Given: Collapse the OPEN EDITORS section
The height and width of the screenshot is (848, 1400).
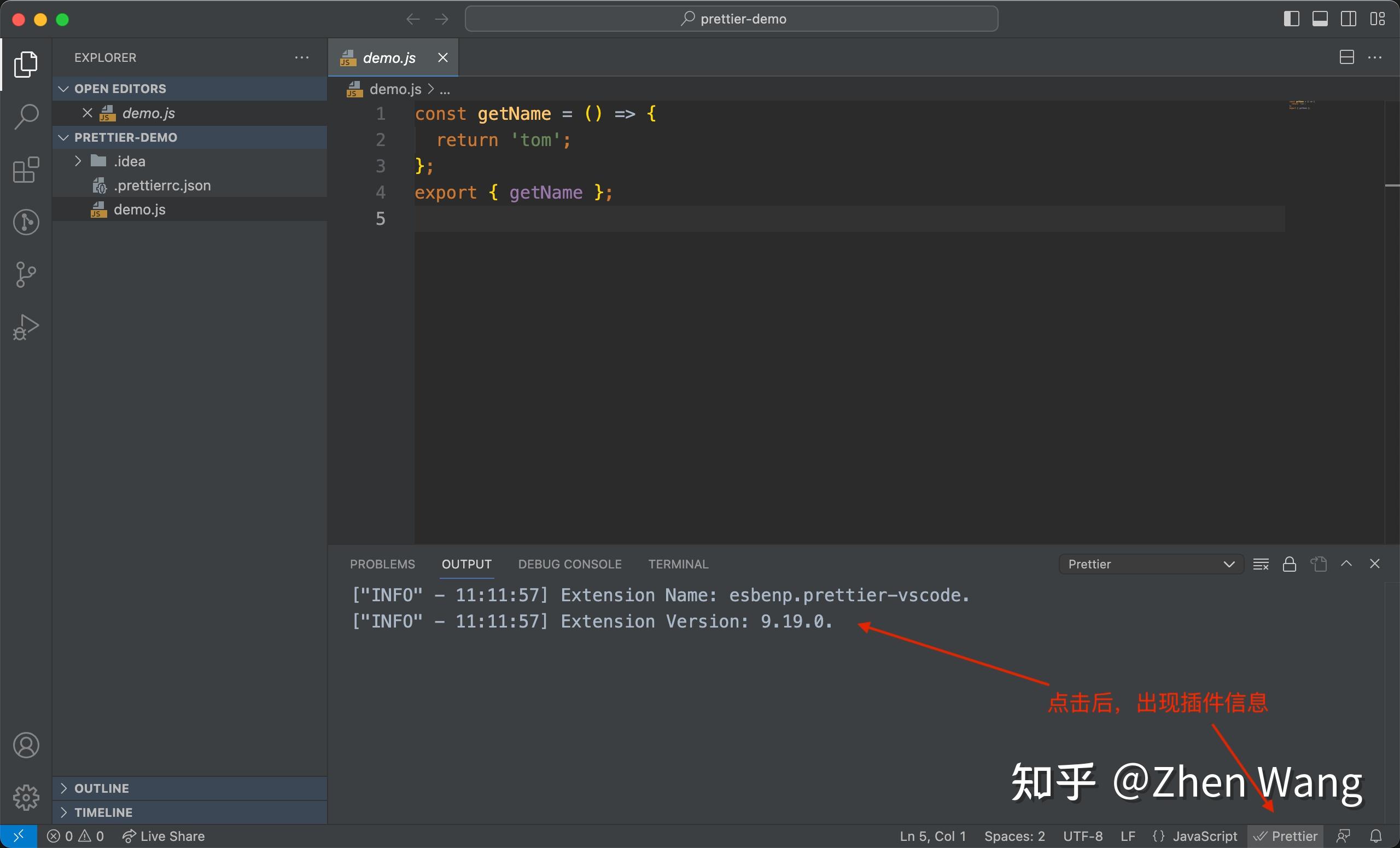Looking at the screenshot, I should click(x=63, y=89).
